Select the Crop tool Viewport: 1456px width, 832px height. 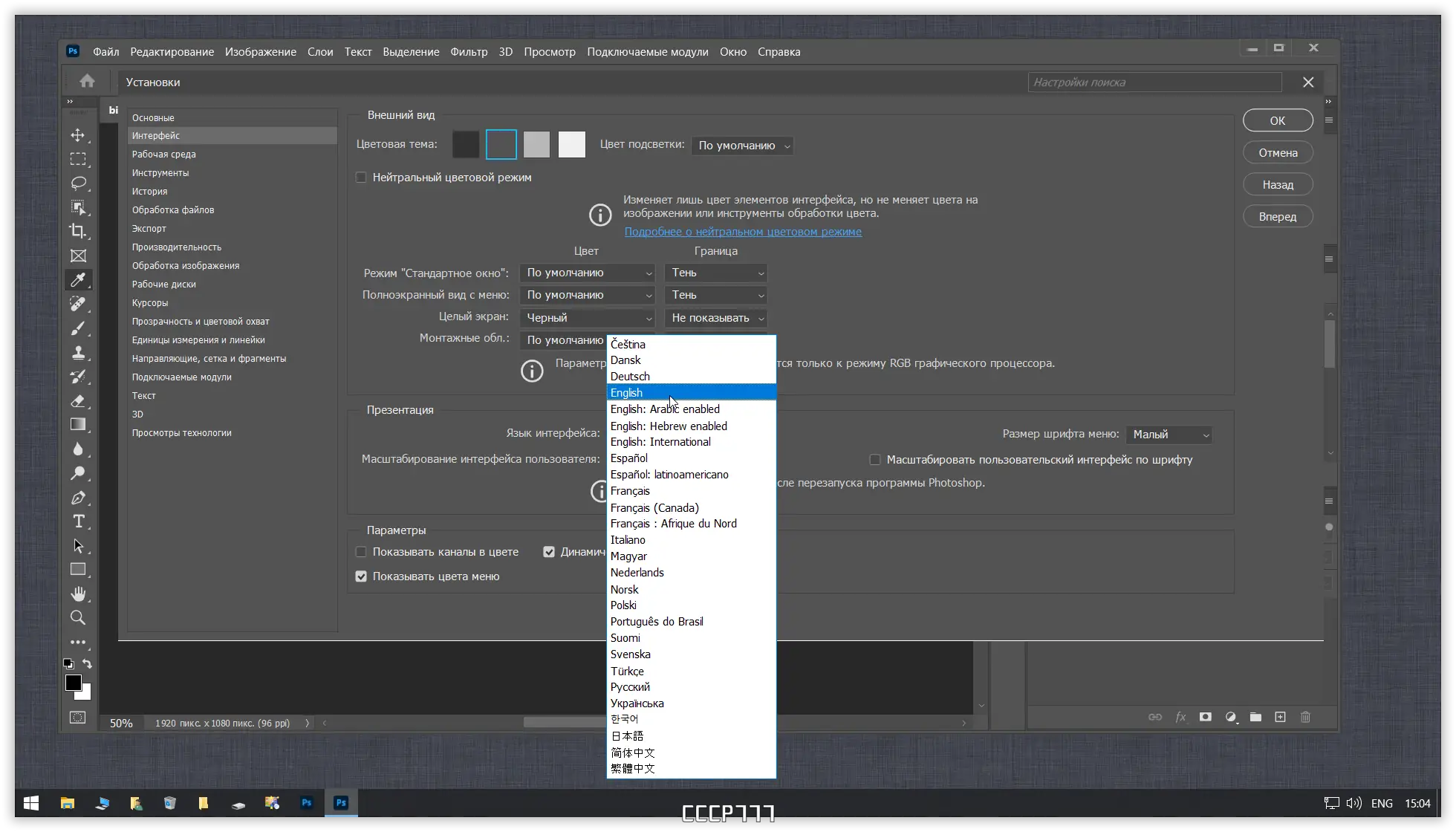(x=78, y=231)
